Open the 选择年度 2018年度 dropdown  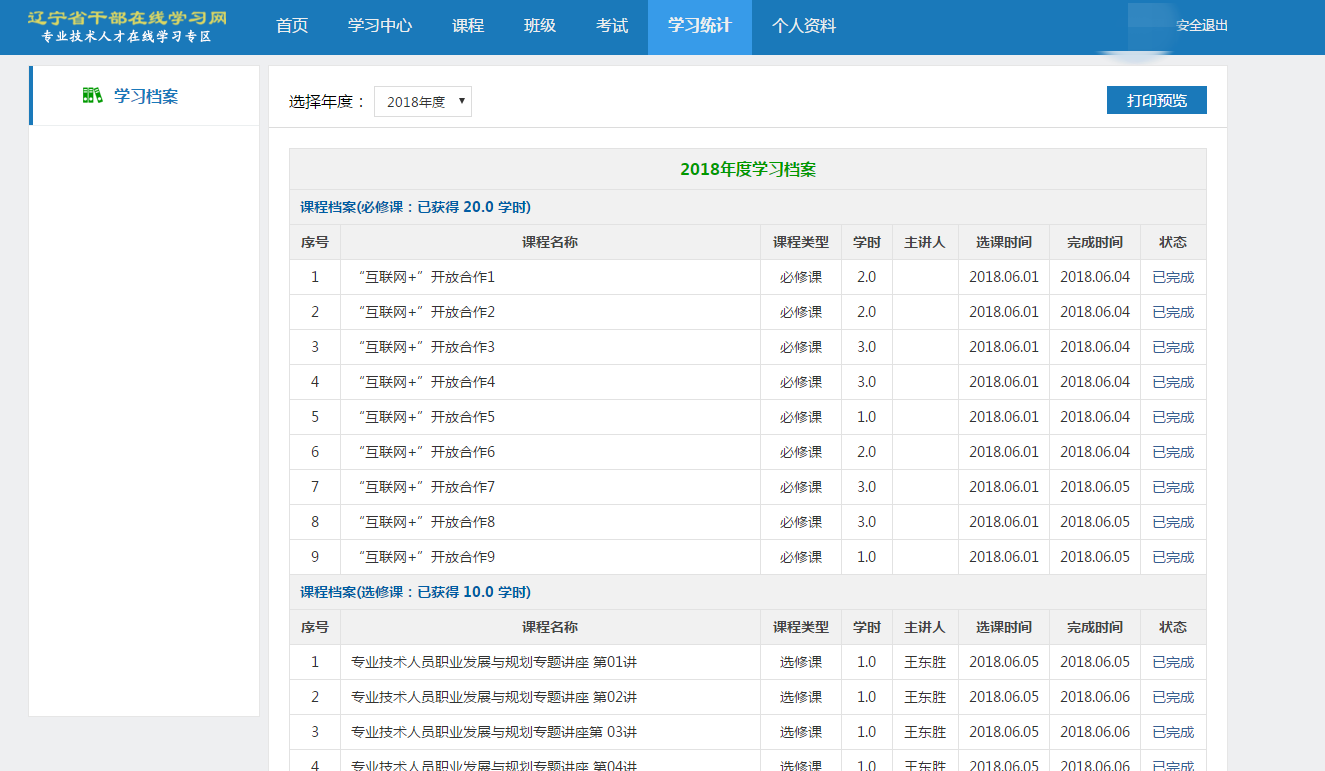pos(422,101)
